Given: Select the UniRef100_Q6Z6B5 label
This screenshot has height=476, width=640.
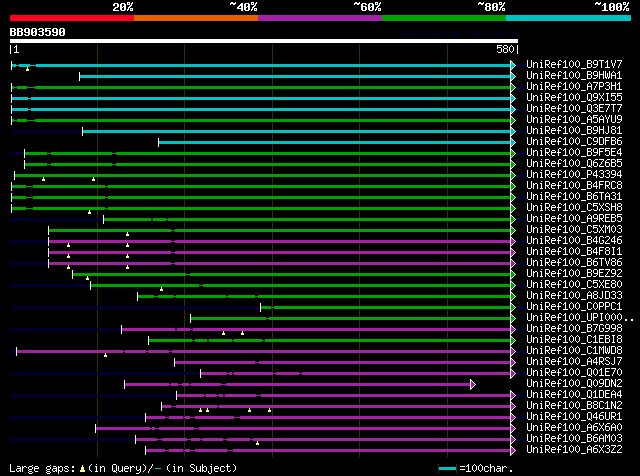Looking at the screenshot, I should 574,164.
